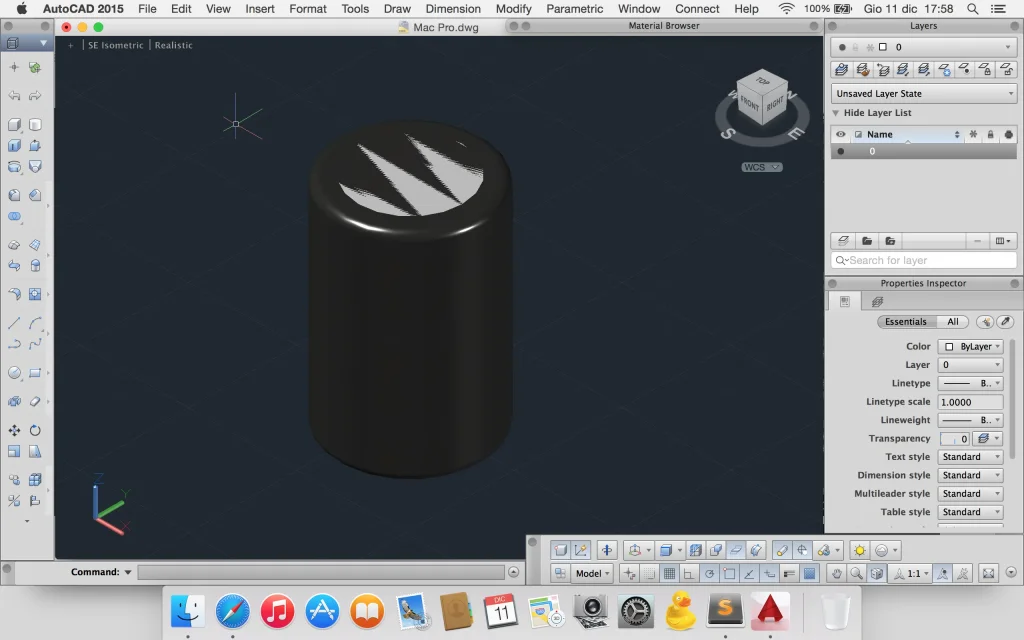This screenshot has width=1024, height=640.
Task: Switch to the Essentials tab
Action: click(x=905, y=322)
